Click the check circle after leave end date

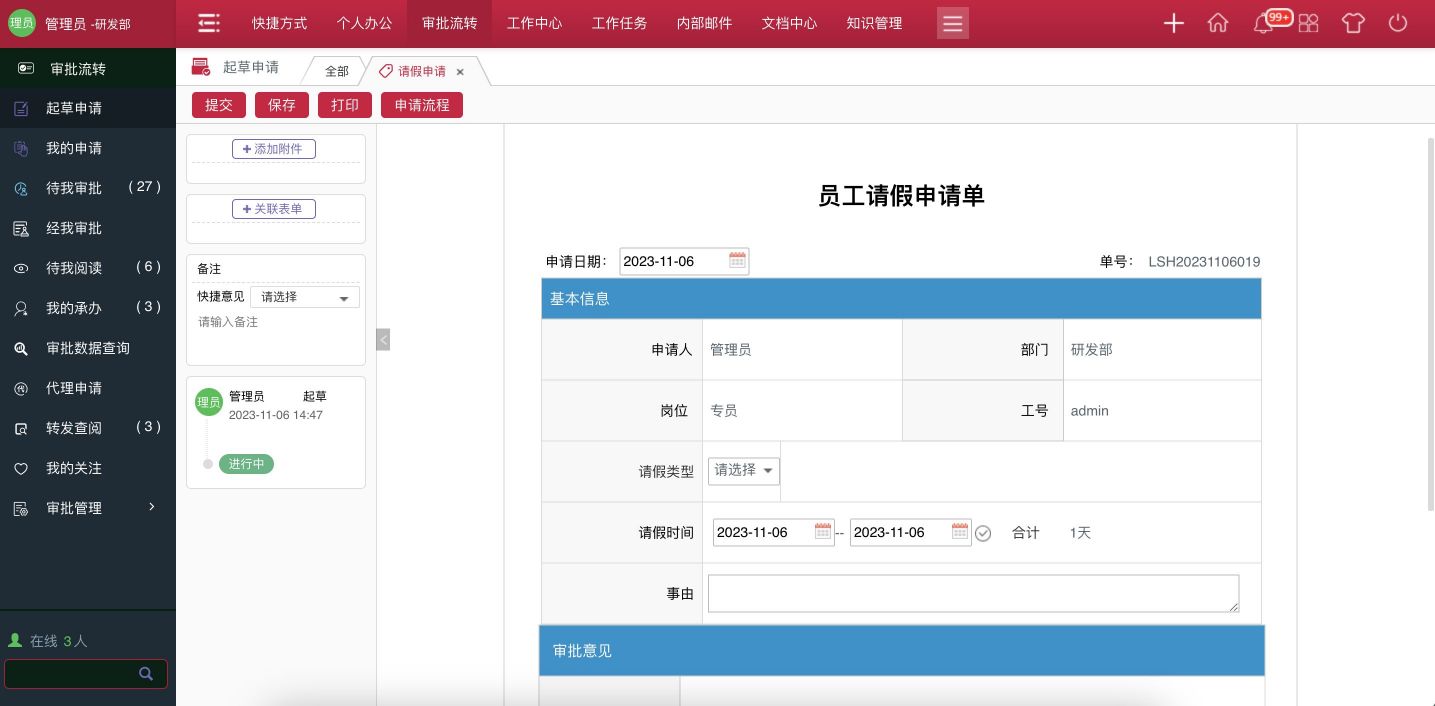pyautogui.click(x=983, y=533)
